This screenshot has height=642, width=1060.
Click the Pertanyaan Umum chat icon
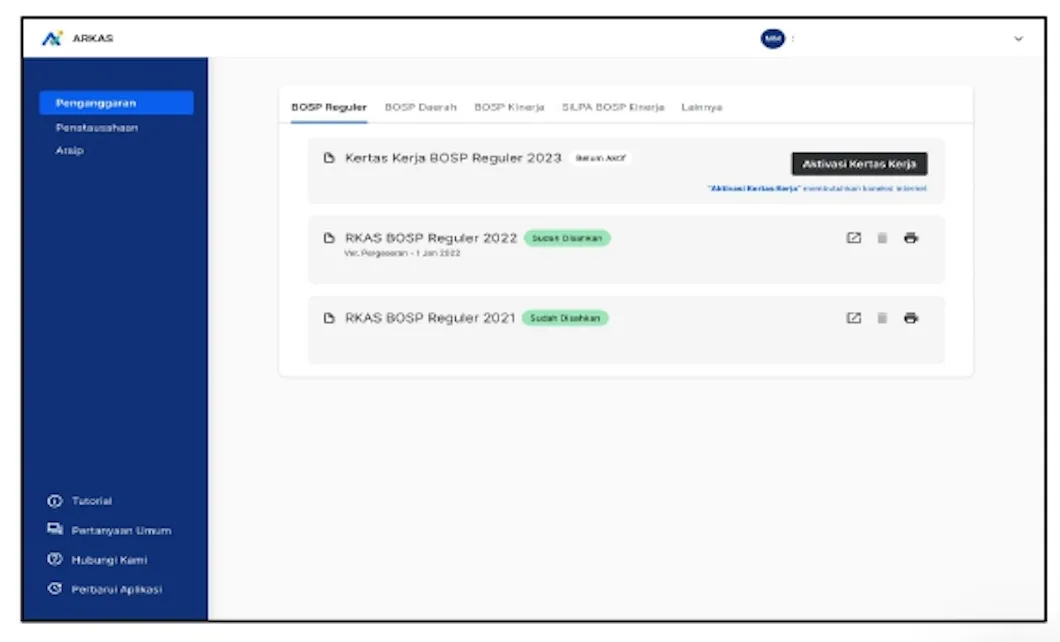pyautogui.click(x=55, y=529)
